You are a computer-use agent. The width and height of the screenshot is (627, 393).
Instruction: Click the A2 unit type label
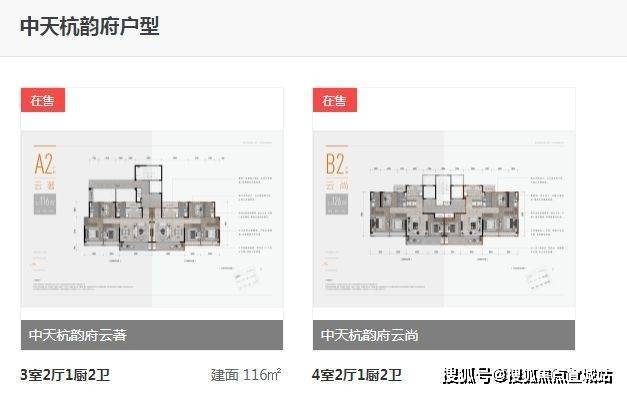(44, 164)
